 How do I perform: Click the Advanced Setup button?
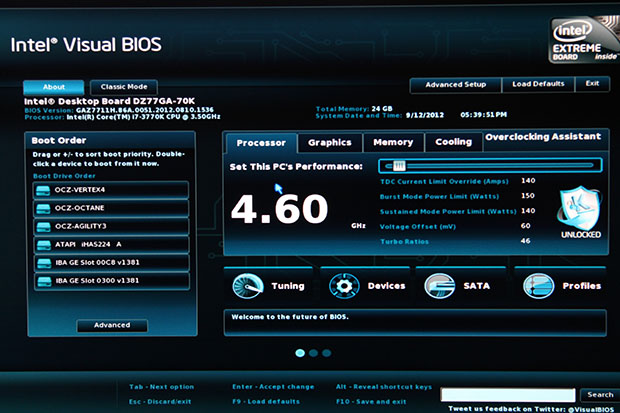click(455, 85)
